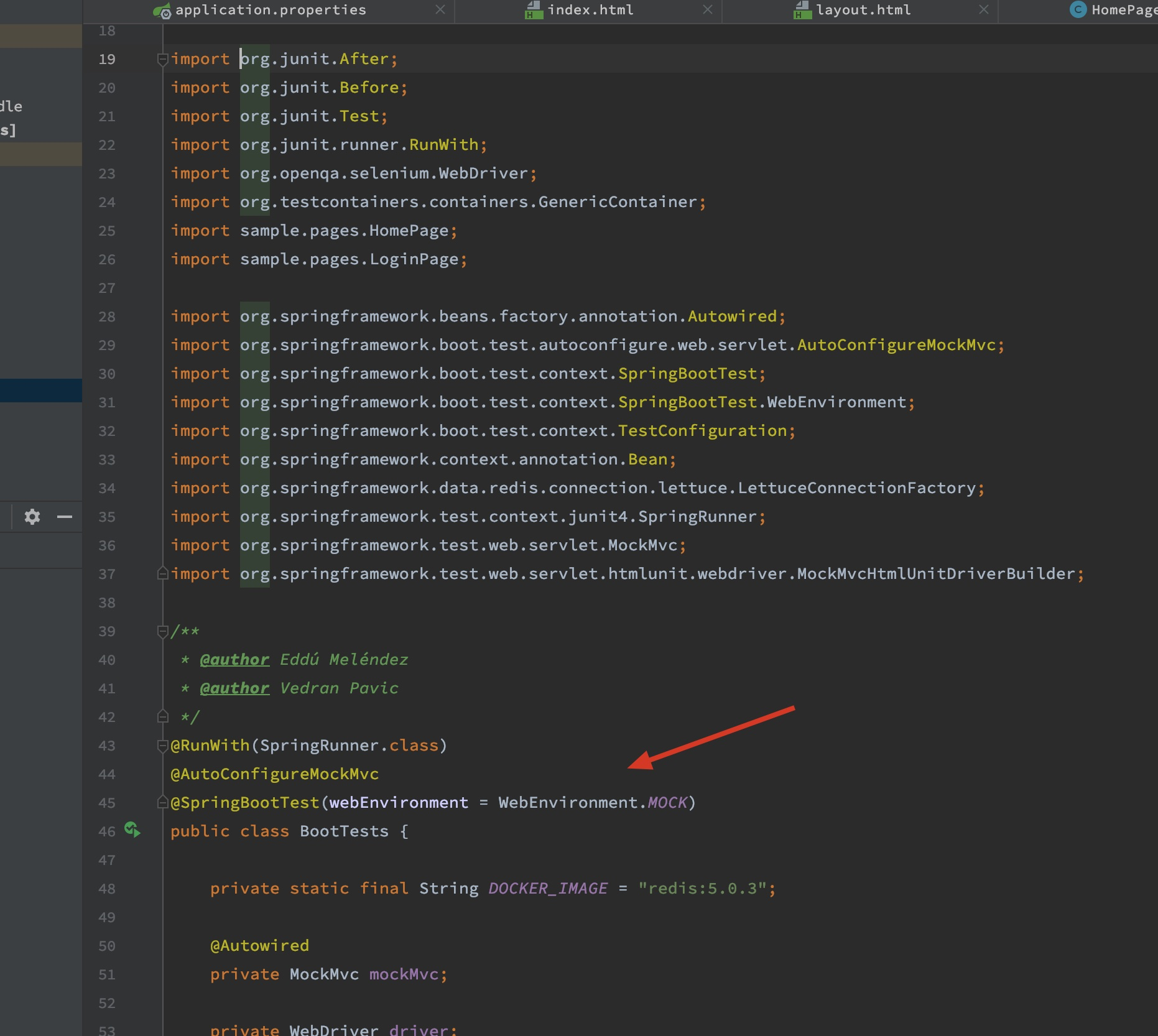Click the TestConfiguration import name
Viewport: 1158px width, 1036px height.
[703, 431]
